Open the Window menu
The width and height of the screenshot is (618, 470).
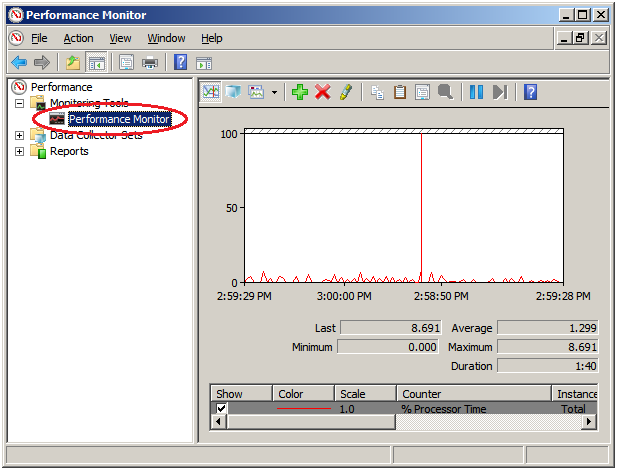coord(166,38)
